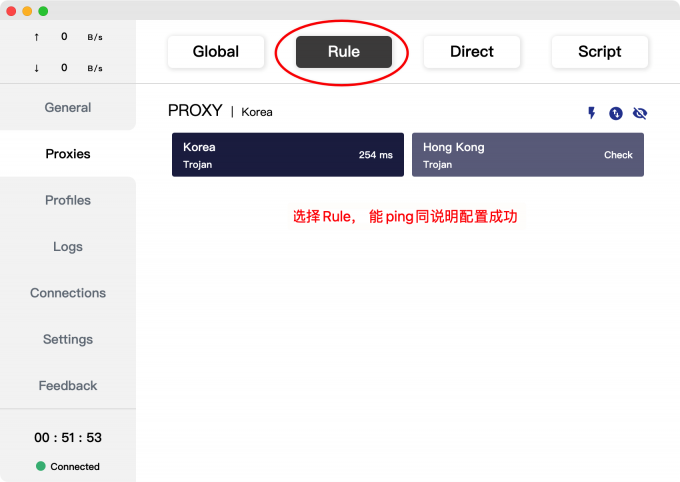Open the Feedback page

pyautogui.click(x=68, y=386)
